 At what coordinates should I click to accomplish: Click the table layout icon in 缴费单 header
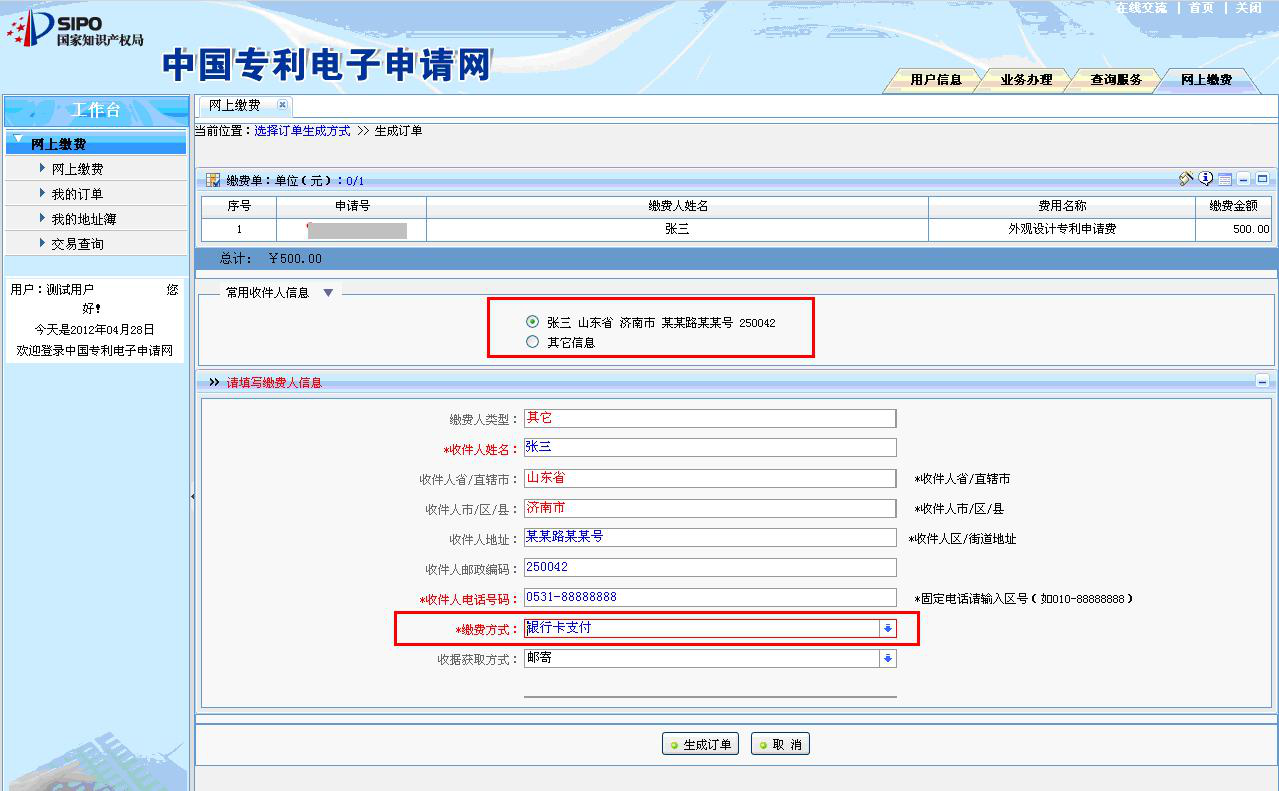[1225, 180]
